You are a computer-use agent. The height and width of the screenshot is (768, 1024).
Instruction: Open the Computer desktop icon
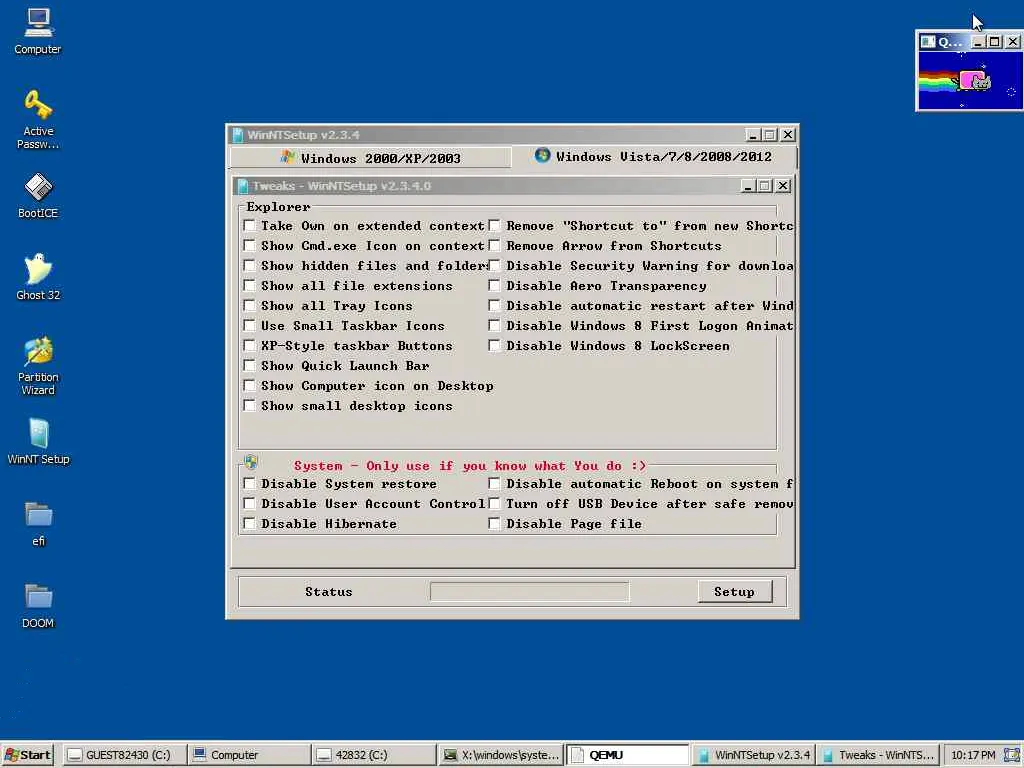coord(38,31)
